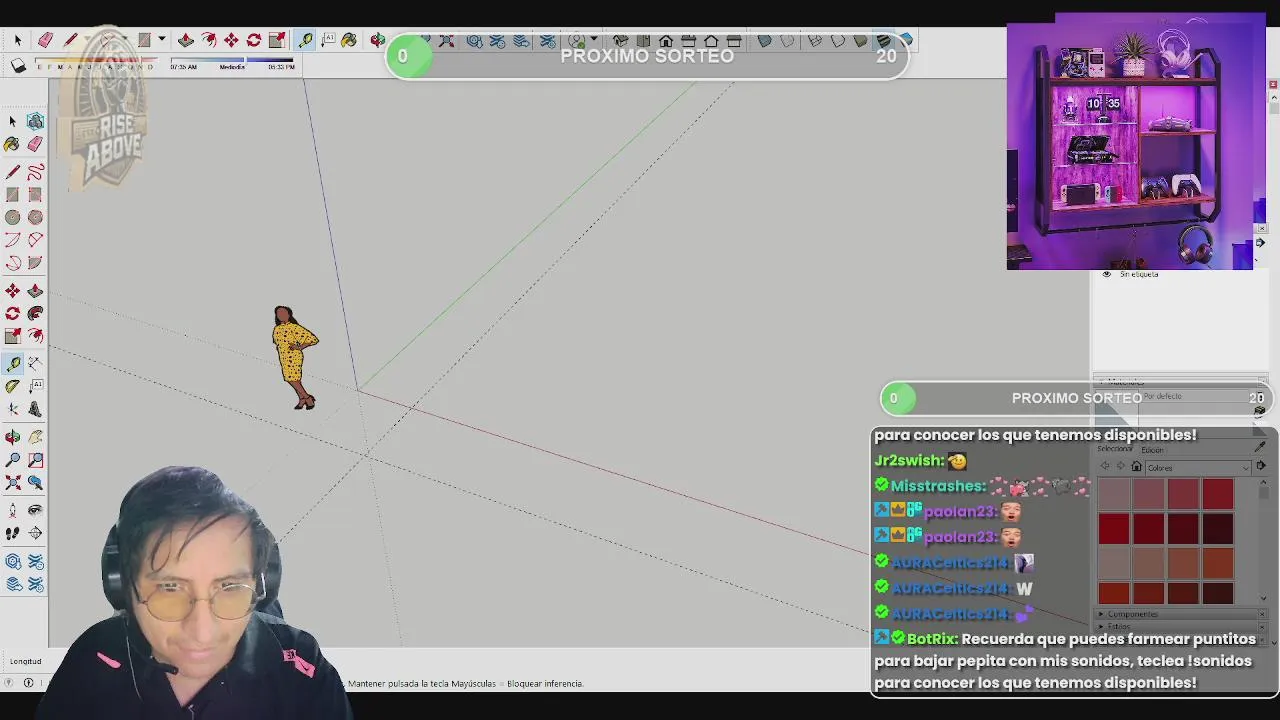The image size is (1280, 720).
Task: Select the Pie tool
Action: tap(35, 263)
